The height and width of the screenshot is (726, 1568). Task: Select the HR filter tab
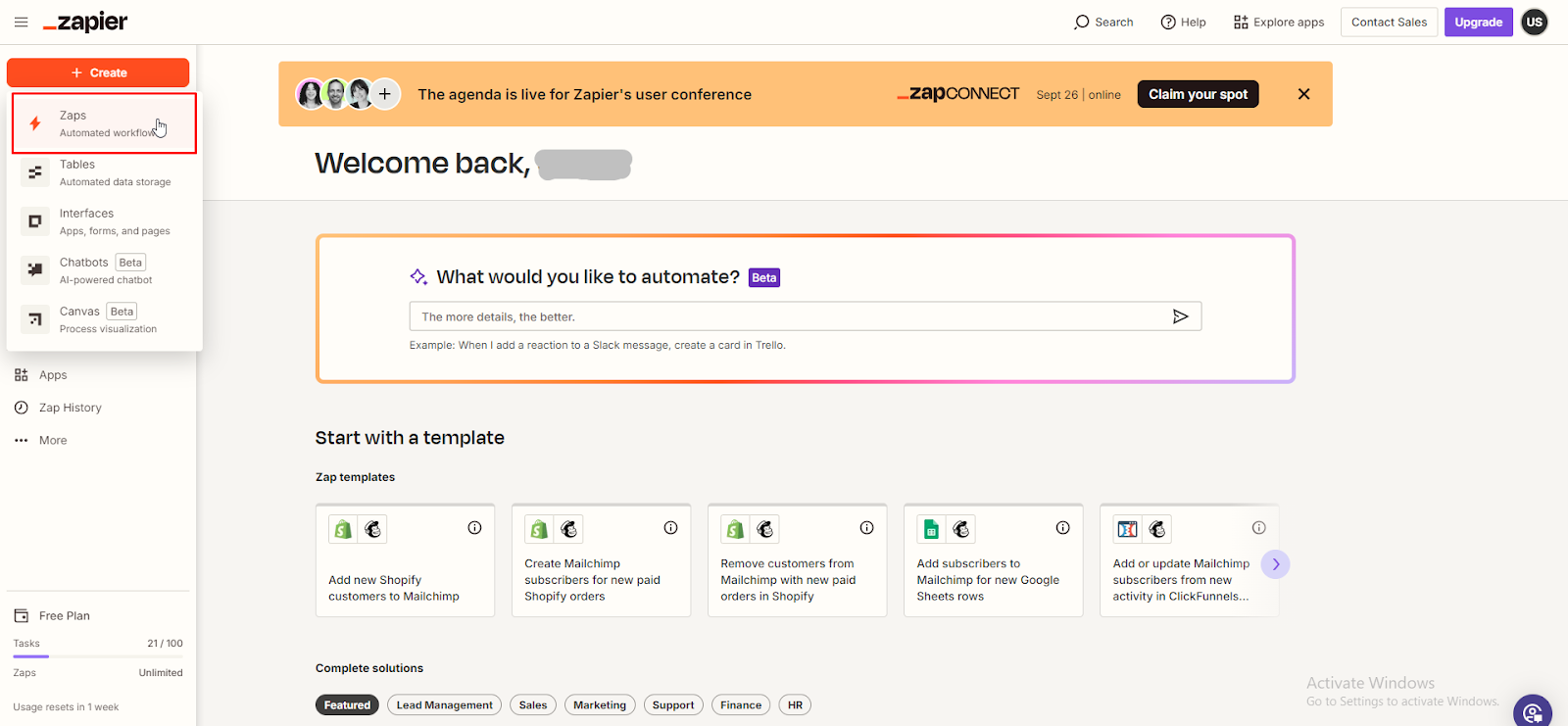795,705
